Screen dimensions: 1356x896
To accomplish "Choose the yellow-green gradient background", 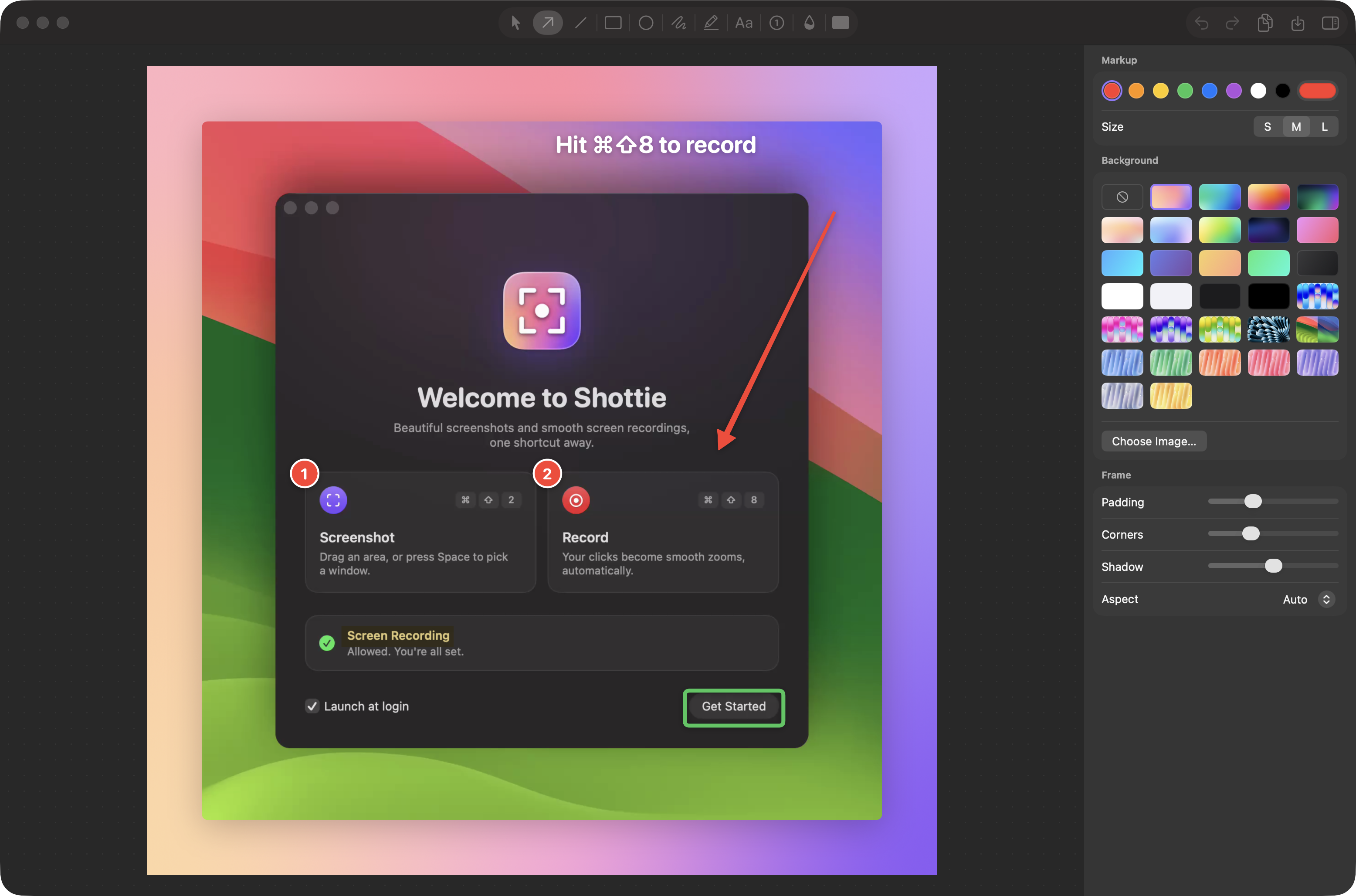I will (x=1220, y=230).
